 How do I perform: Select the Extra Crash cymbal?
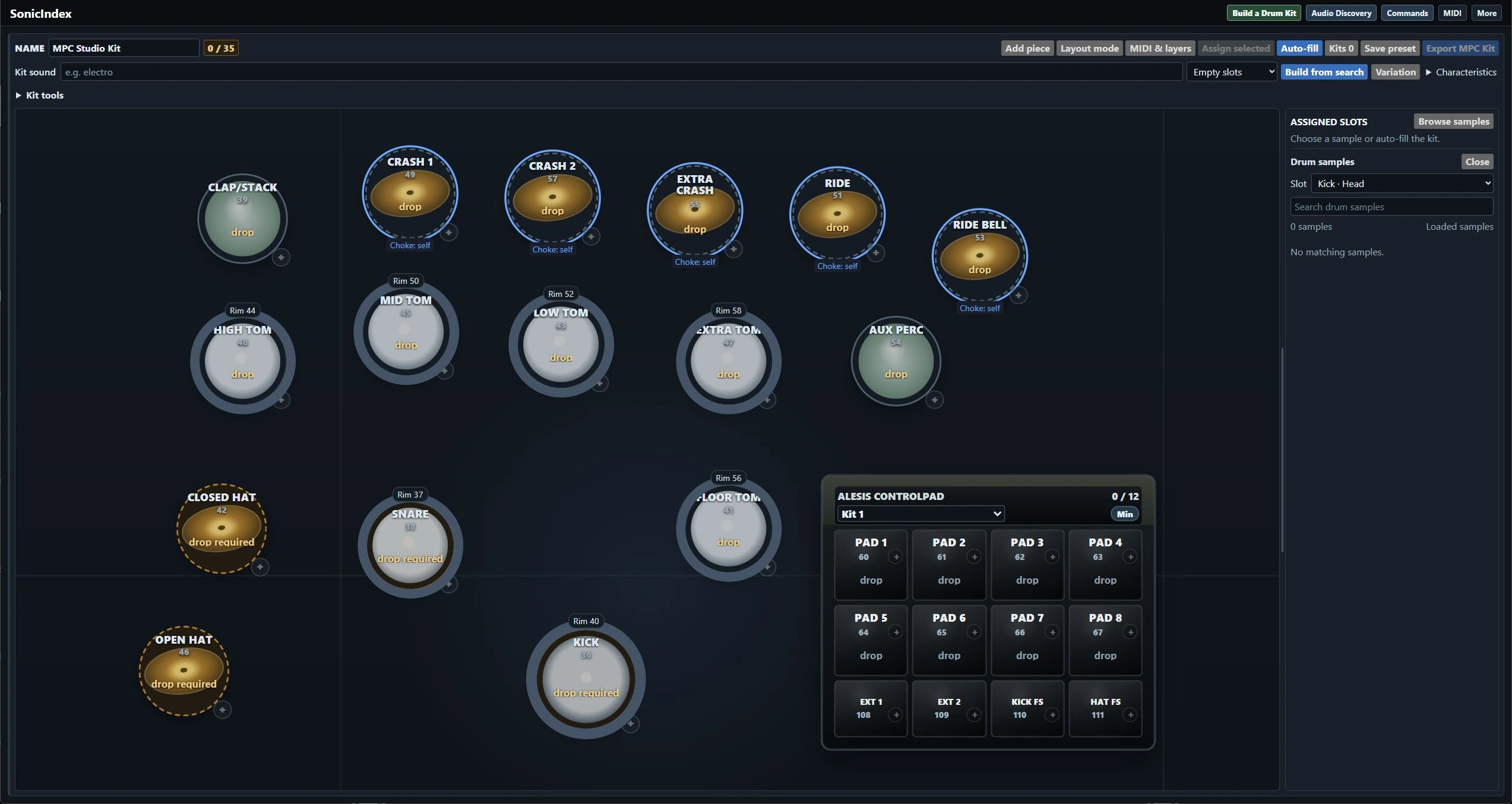[695, 210]
